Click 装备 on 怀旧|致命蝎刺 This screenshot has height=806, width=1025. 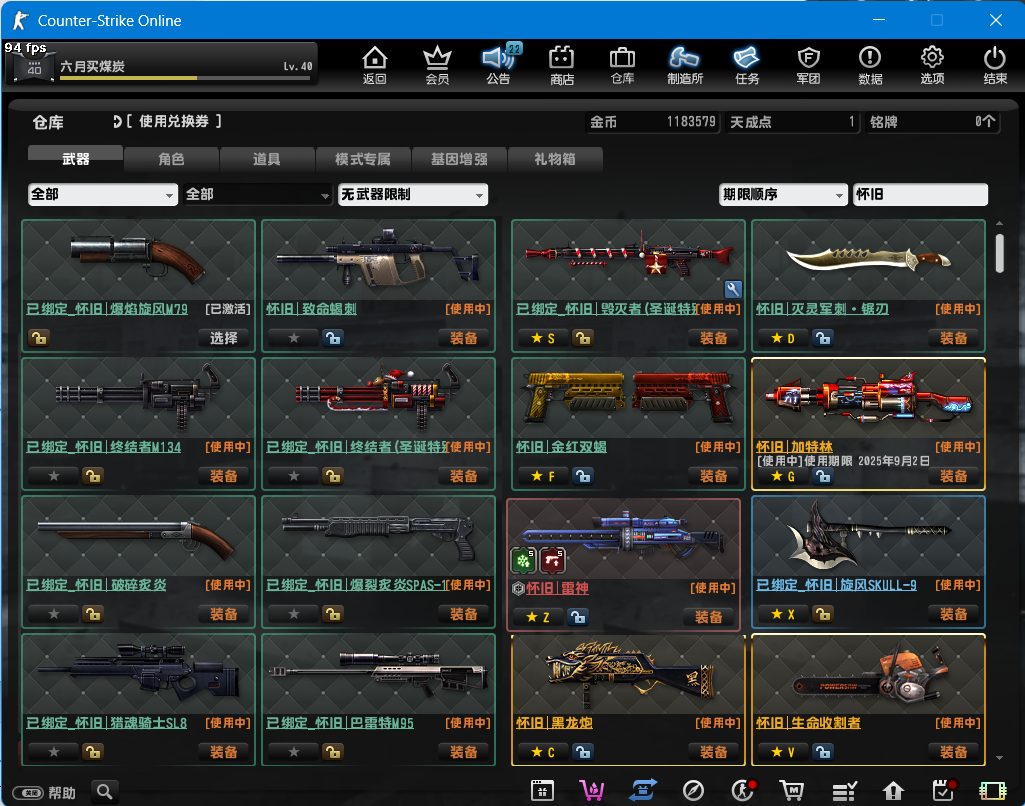point(463,338)
